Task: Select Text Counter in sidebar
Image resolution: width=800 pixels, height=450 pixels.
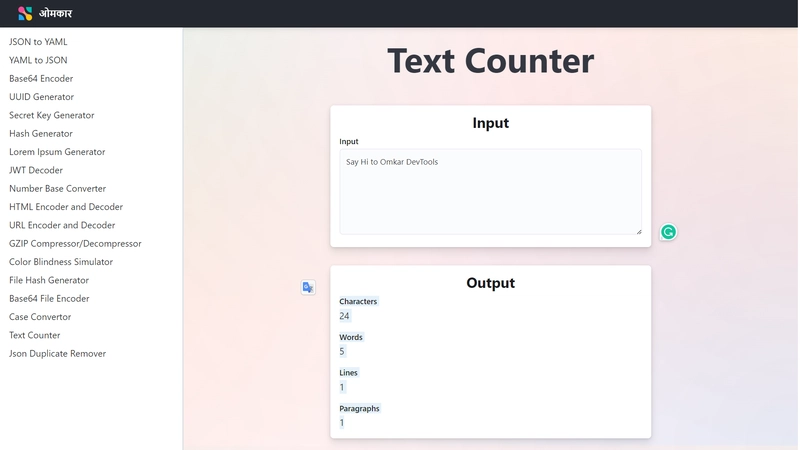Action: pos(35,335)
